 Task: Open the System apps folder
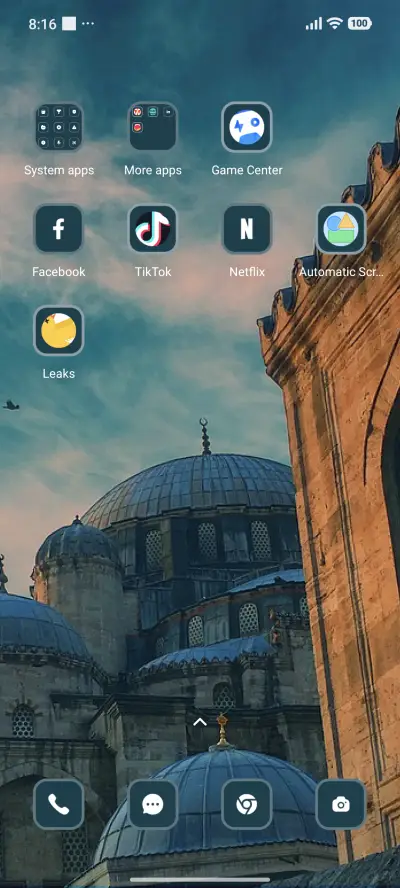point(59,127)
